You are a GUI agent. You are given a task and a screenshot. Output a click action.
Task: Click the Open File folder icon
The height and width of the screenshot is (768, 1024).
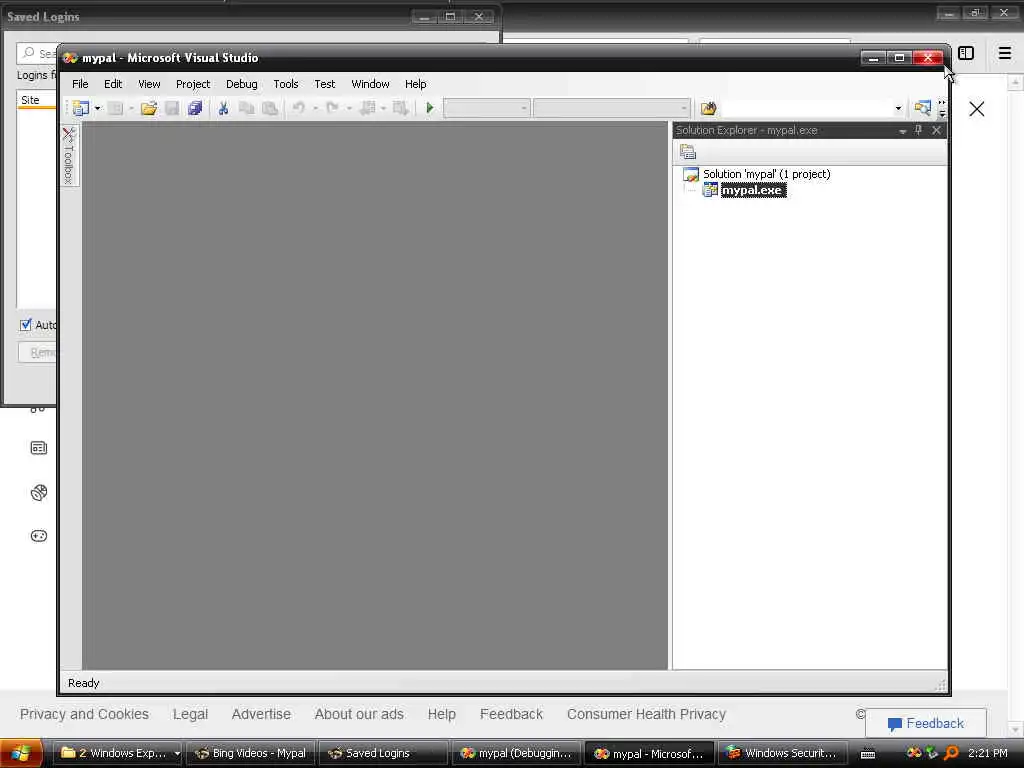click(x=149, y=108)
